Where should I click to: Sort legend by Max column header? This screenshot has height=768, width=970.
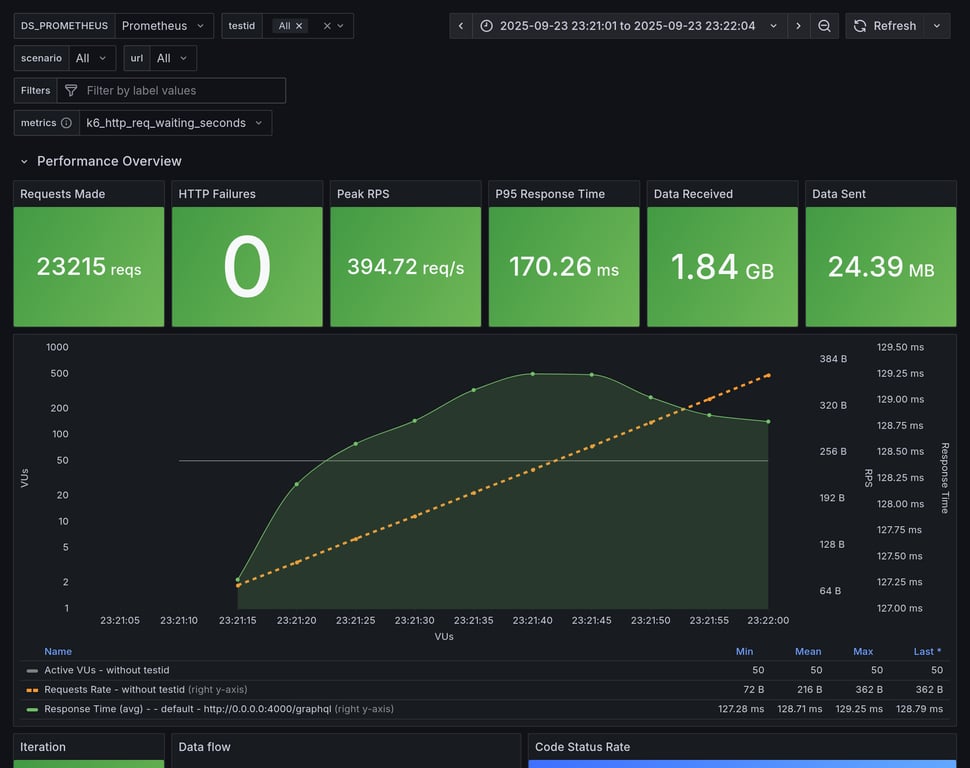[x=862, y=651]
